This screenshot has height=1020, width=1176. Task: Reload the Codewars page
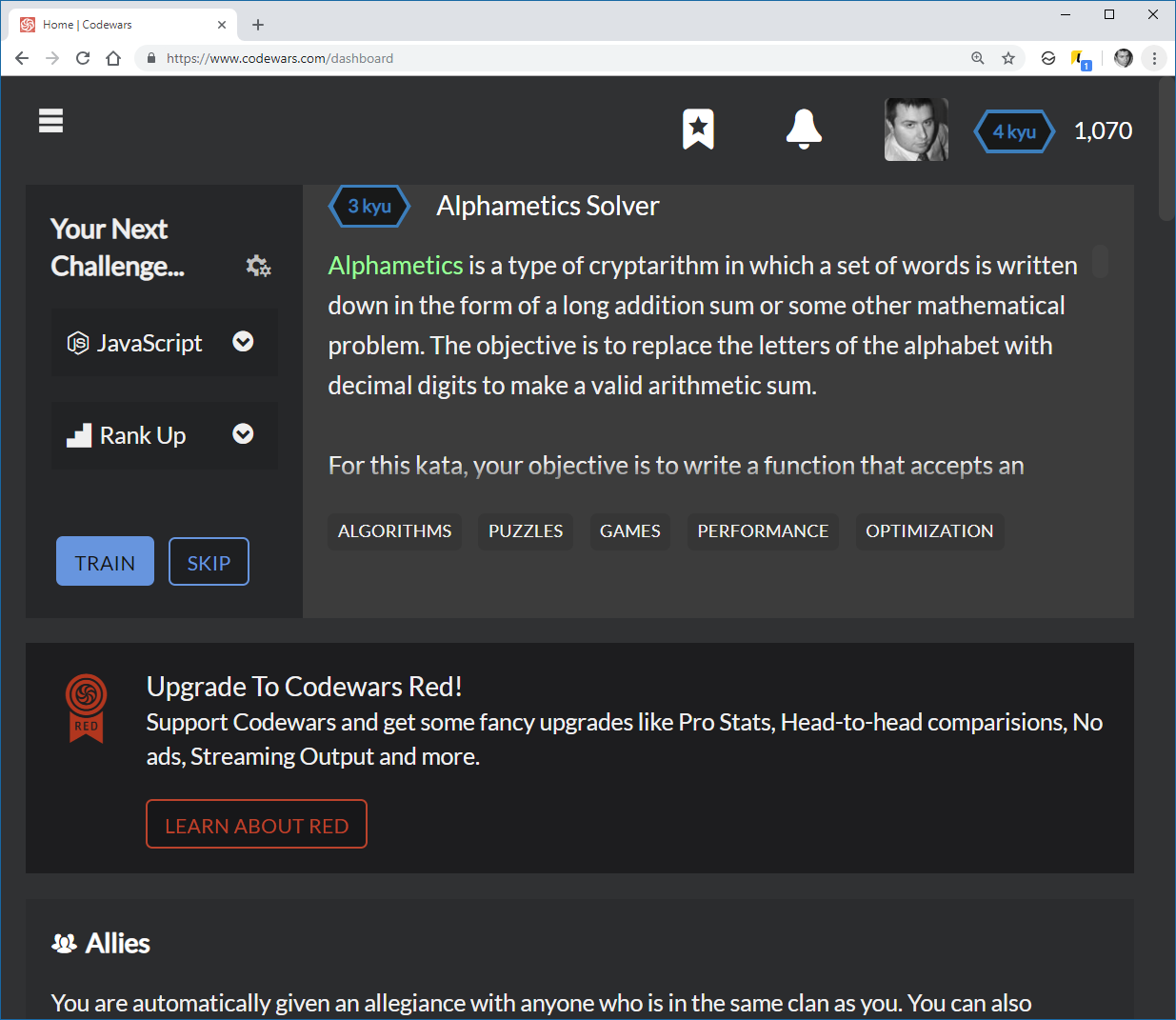tap(83, 58)
